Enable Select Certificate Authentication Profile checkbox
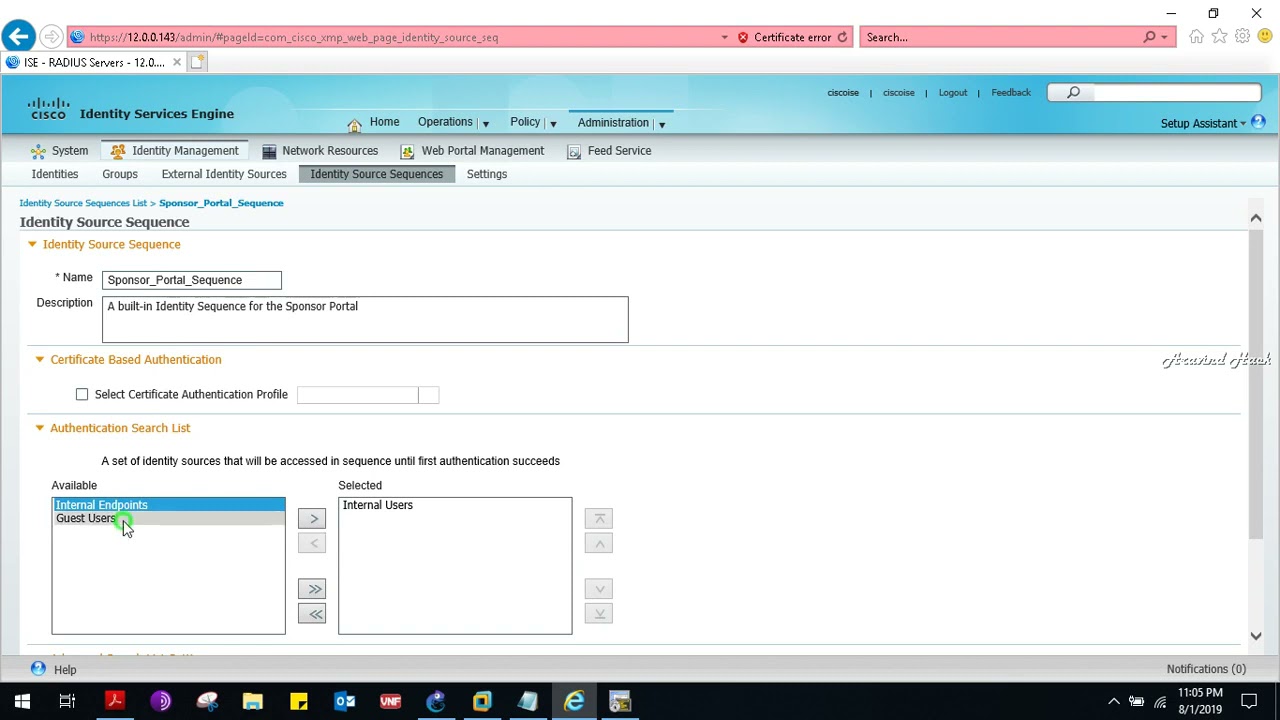Viewport: 1280px width, 720px height. tap(82, 395)
